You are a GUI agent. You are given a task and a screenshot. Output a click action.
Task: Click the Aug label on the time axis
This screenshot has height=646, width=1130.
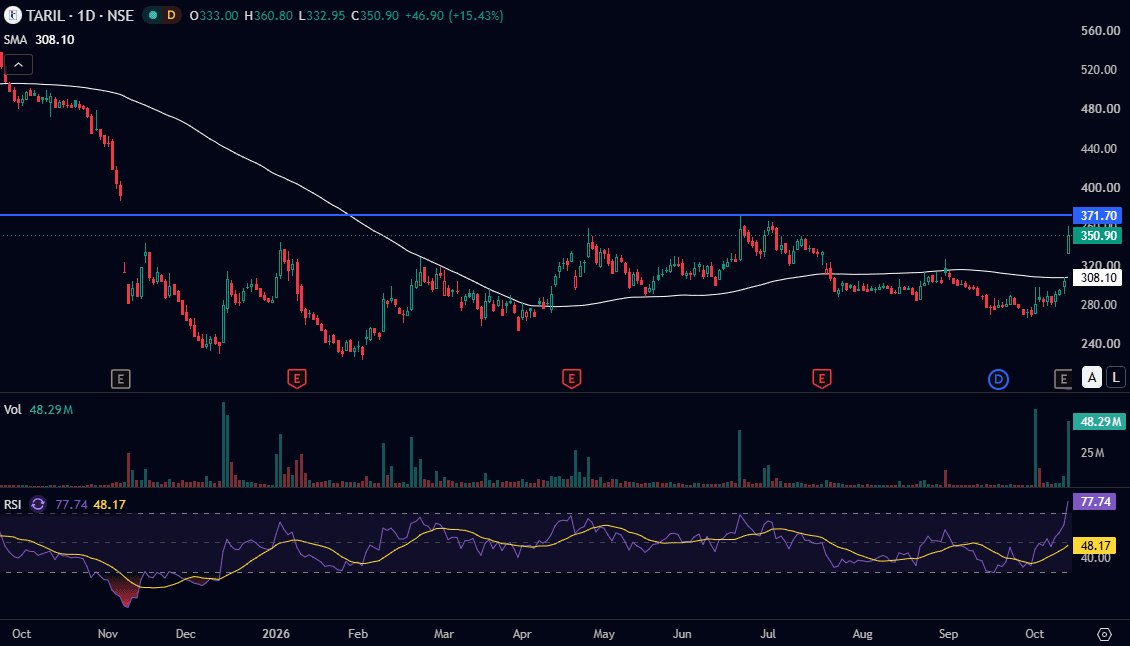pos(862,634)
